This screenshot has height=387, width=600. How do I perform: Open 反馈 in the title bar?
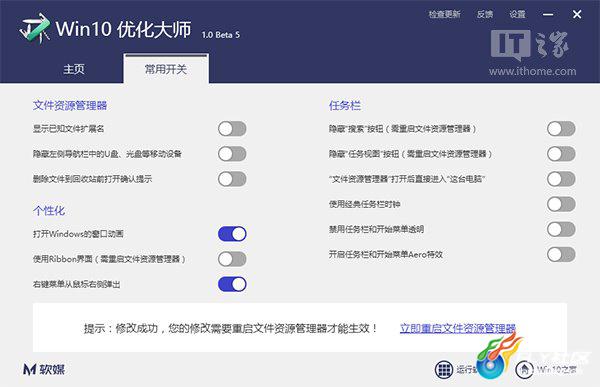coord(485,15)
